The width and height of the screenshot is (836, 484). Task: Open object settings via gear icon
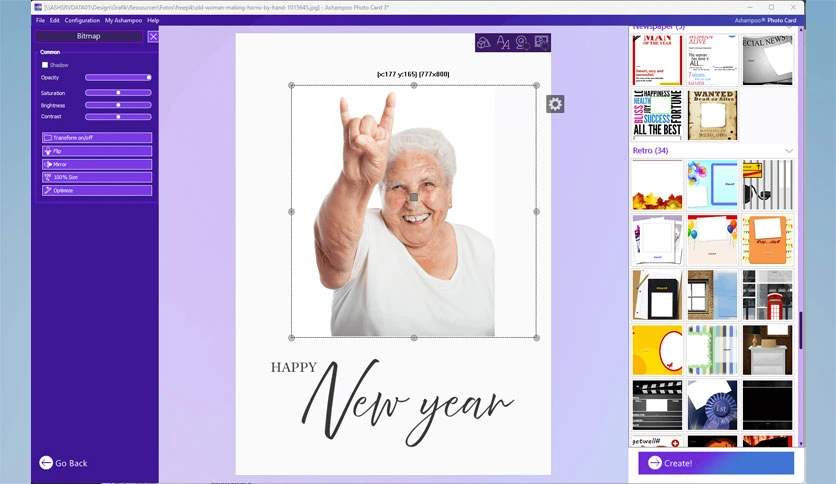[x=555, y=104]
